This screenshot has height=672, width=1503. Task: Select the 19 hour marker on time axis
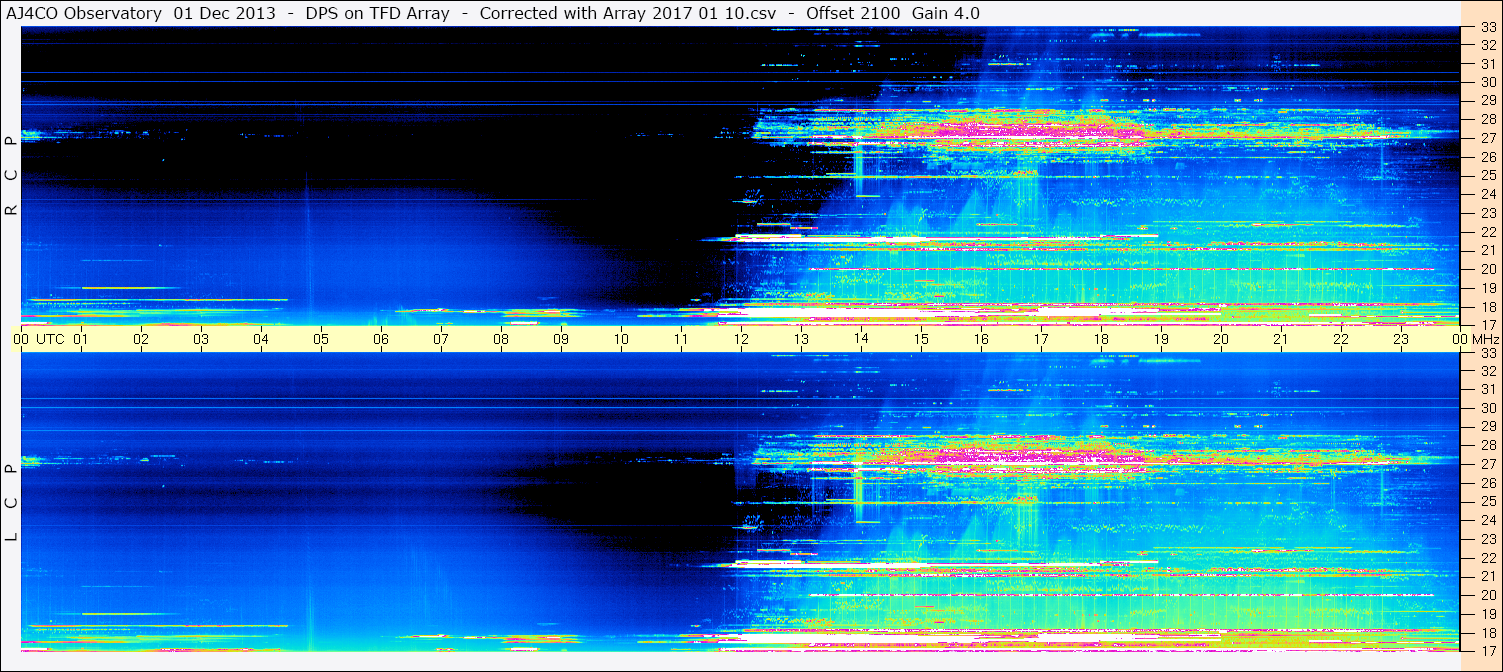(x=1161, y=339)
